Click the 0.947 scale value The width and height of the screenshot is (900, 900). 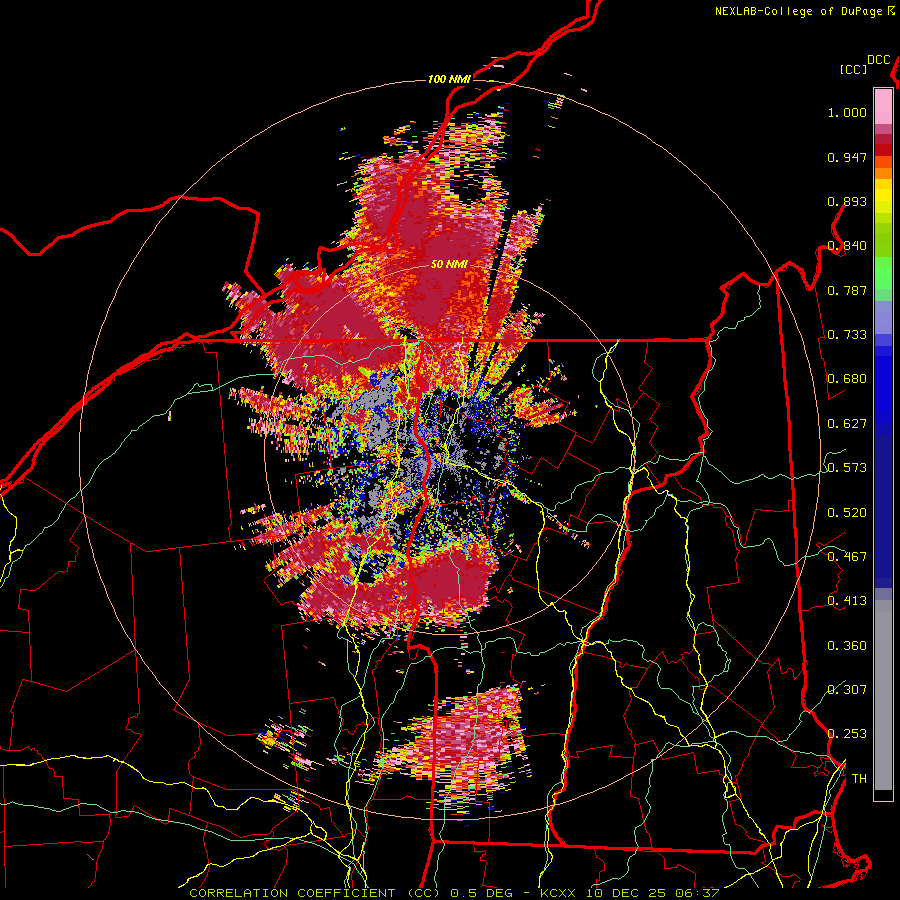pyautogui.click(x=847, y=157)
